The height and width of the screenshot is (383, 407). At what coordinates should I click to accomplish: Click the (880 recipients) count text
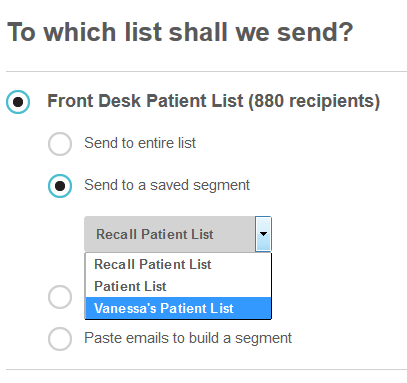pyautogui.click(x=314, y=101)
